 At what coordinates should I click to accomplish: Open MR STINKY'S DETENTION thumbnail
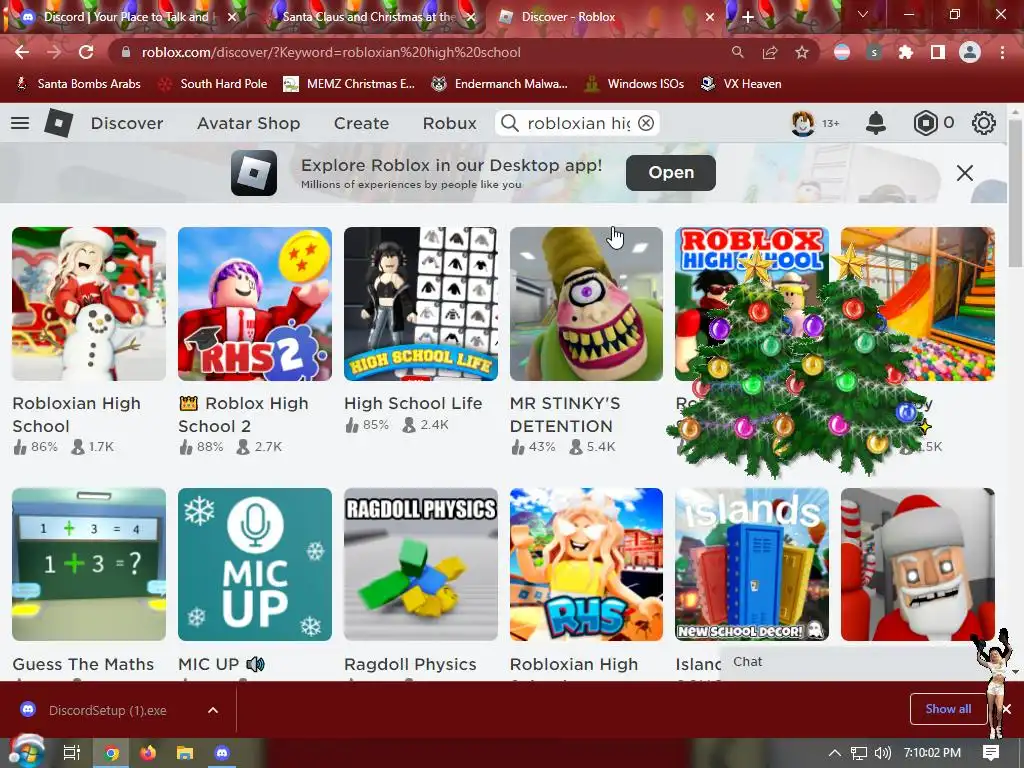click(586, 304)
